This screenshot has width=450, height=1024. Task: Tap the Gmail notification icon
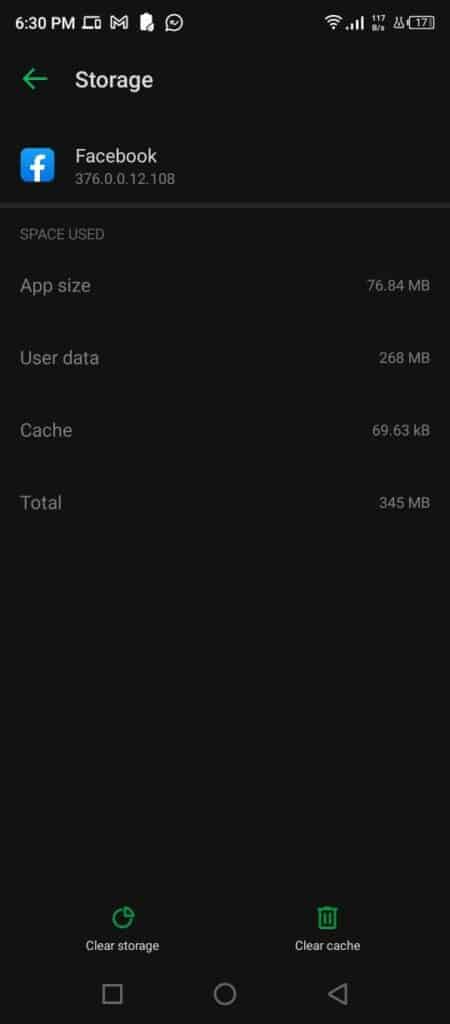[x=119, y=23]
